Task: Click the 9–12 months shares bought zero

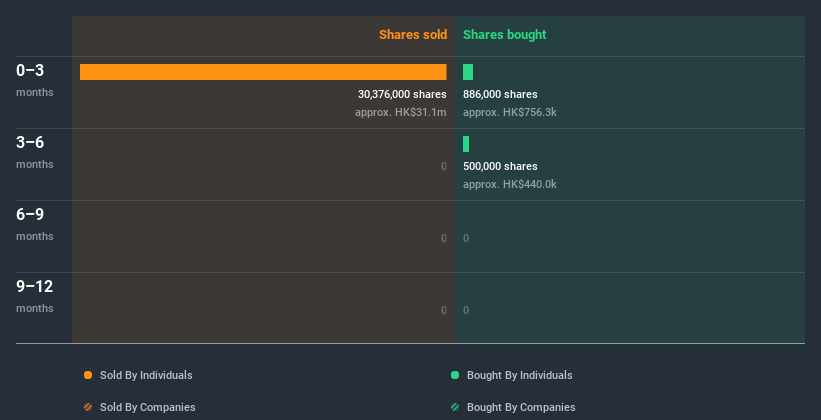Action: click(466, 311)
